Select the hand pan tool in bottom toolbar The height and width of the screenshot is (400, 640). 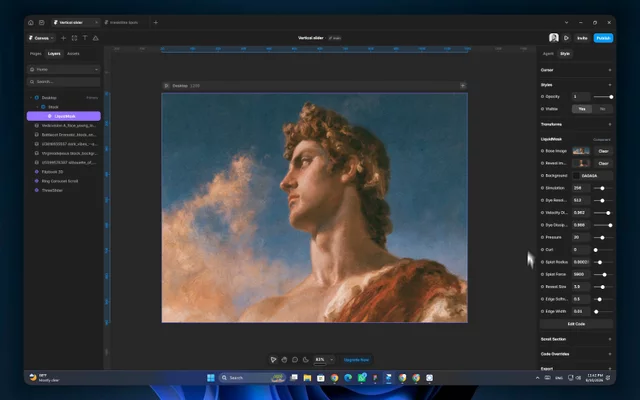pos(284,360)
